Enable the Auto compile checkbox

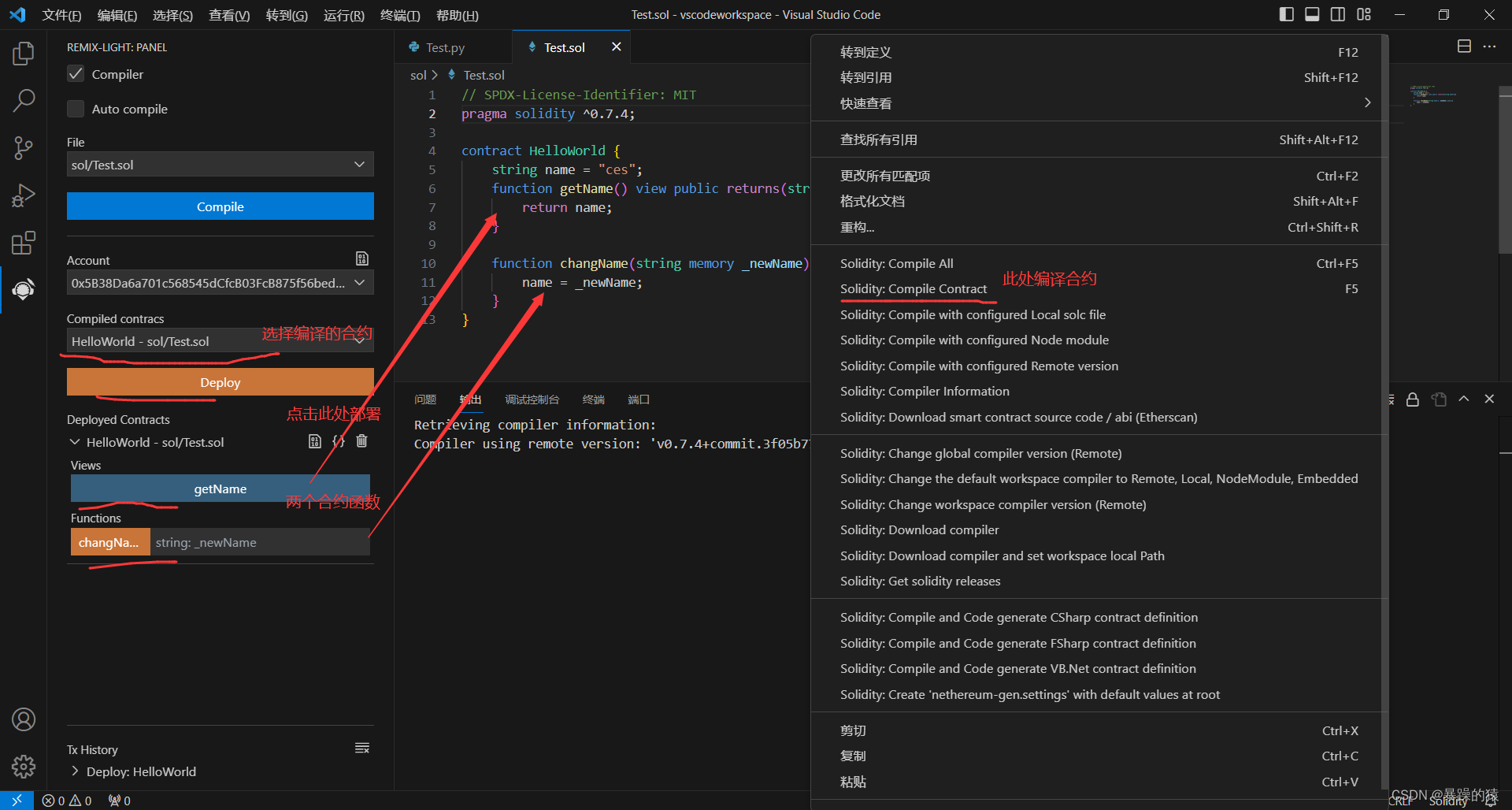coord(75,109)
